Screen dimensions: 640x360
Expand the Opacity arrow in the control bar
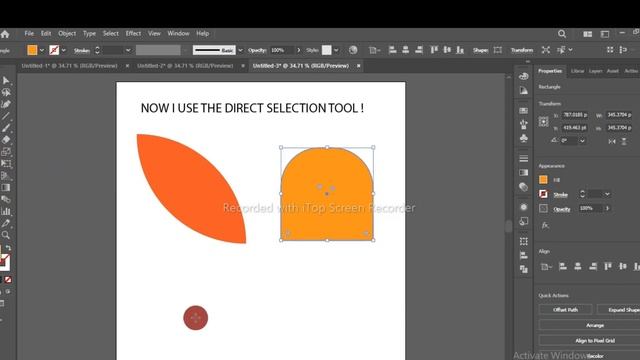pyautogui.click(x=298, y=50)
